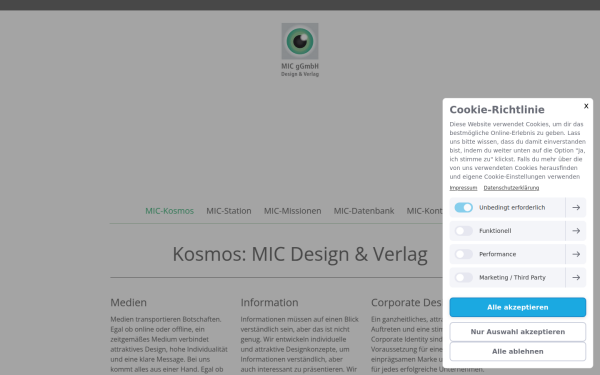Expand Funktionell details arrow
The image size is (600, 375).
[x=576, y=231]
